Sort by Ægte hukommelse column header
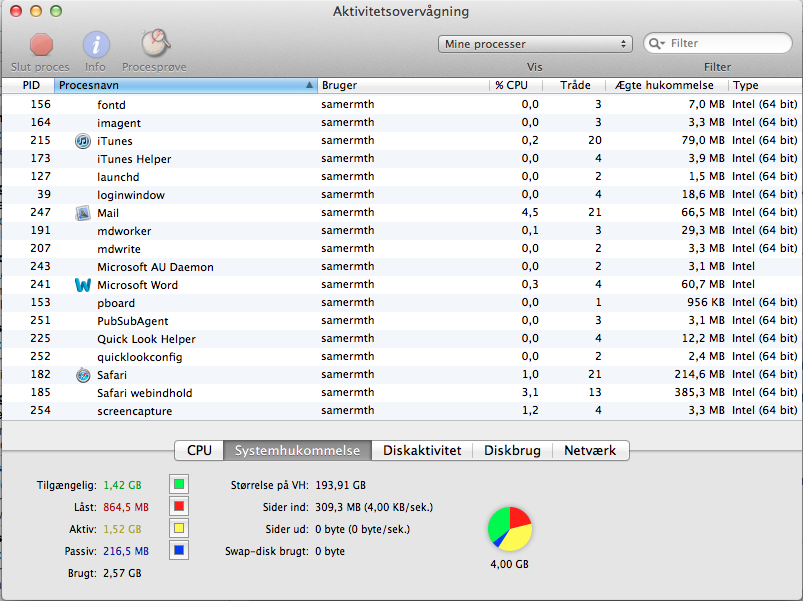The image size is (803, 601). coord(667,85)
